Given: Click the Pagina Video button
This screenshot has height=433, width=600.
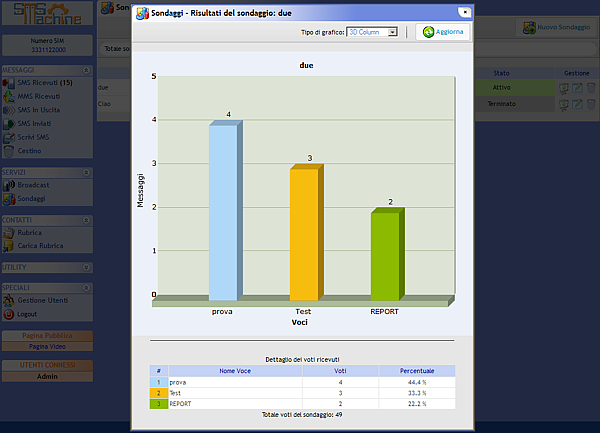Looking at the screenshot, I should click(47, 347).
